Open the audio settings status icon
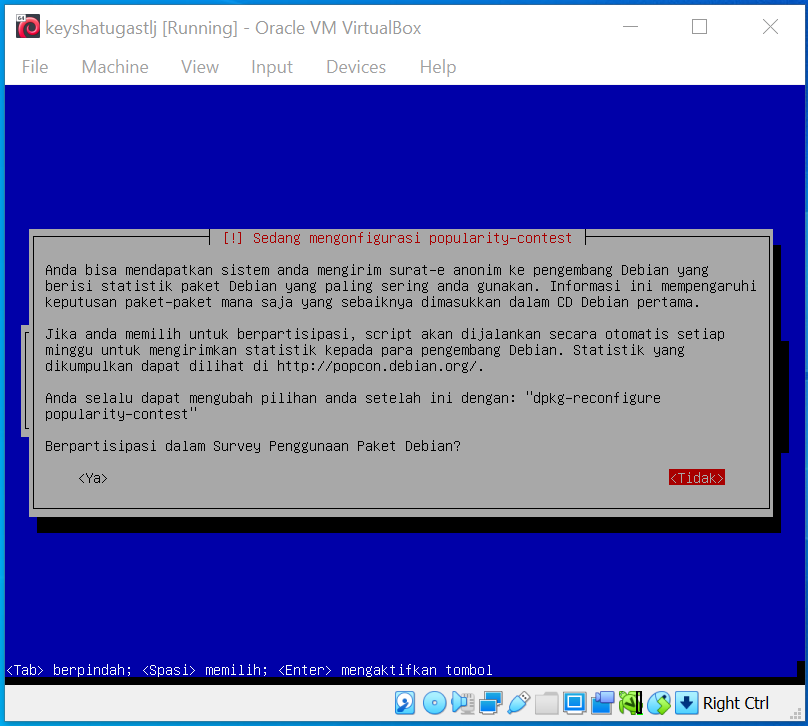This screenshot has width=808, height=726. [462, 703]
